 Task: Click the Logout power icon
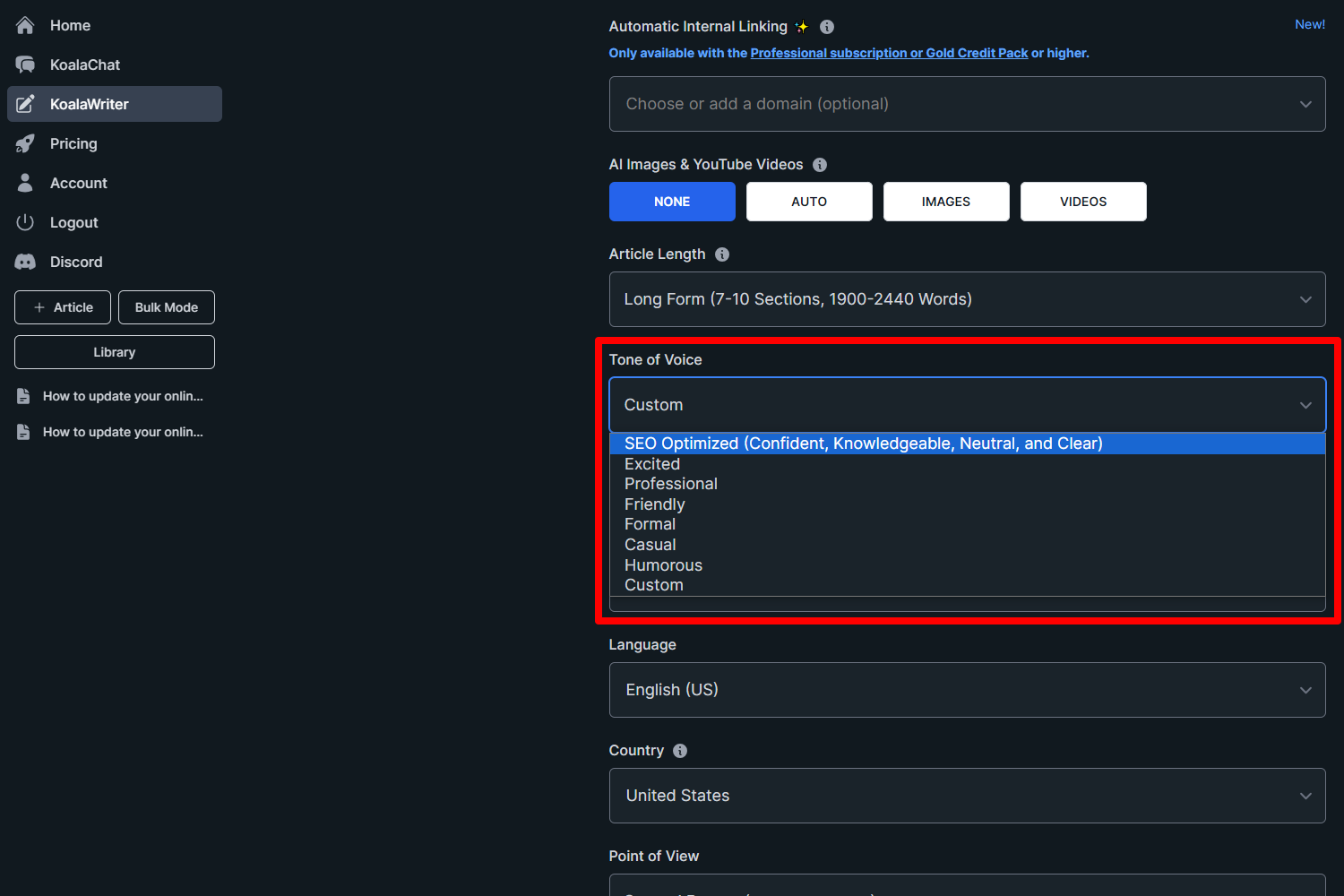25,222
